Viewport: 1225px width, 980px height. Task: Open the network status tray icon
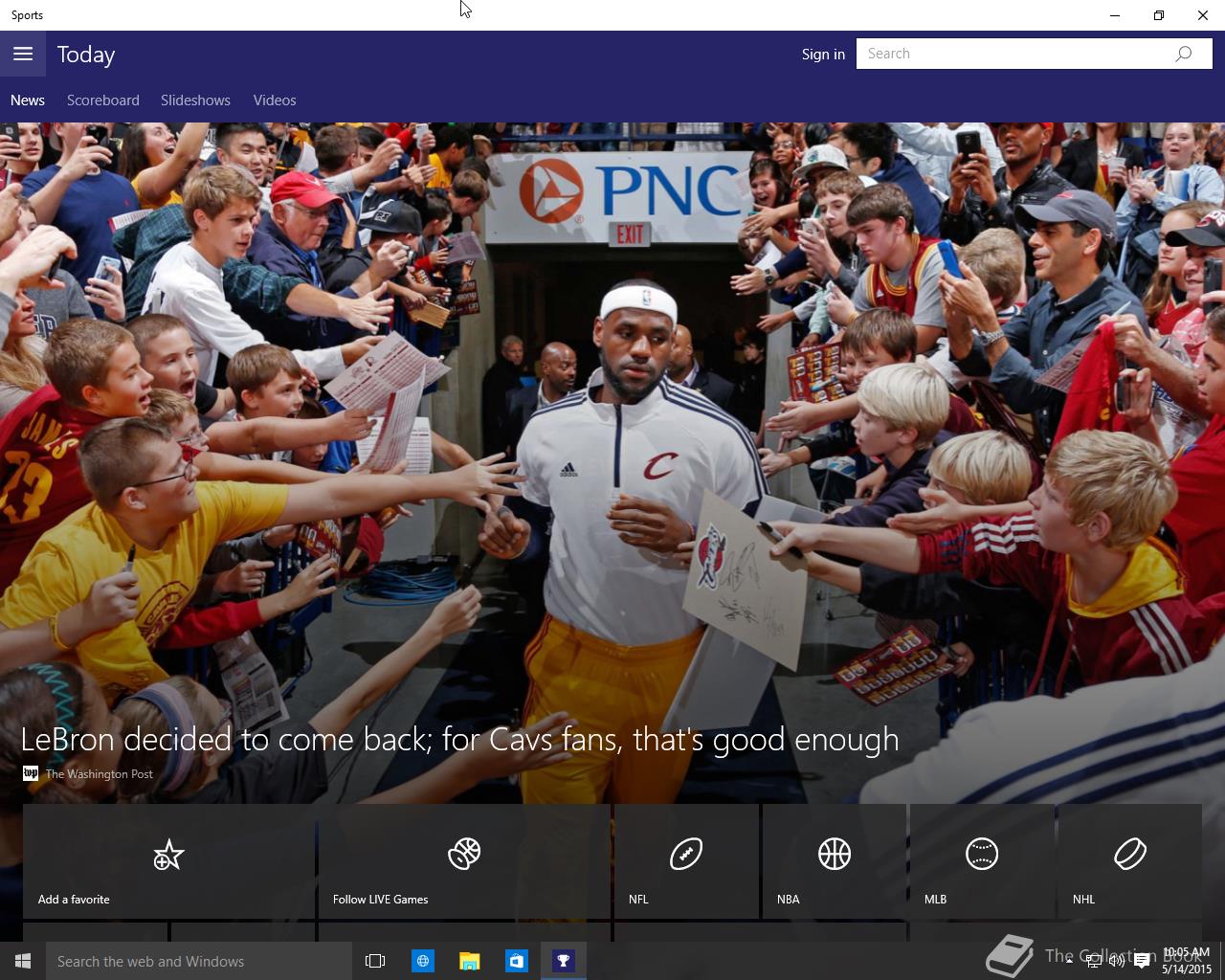tap(1093, 961)
